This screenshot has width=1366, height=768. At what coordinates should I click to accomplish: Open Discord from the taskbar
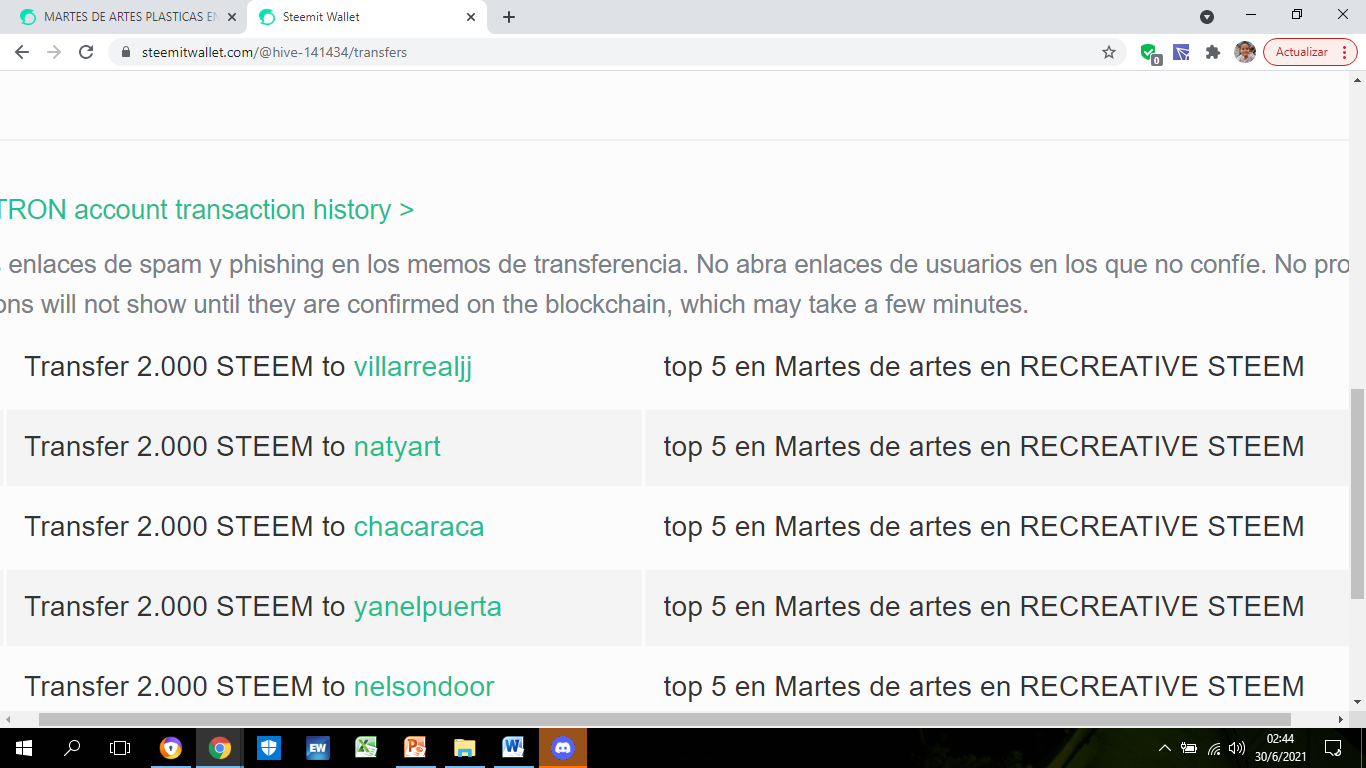coord(563,748)
